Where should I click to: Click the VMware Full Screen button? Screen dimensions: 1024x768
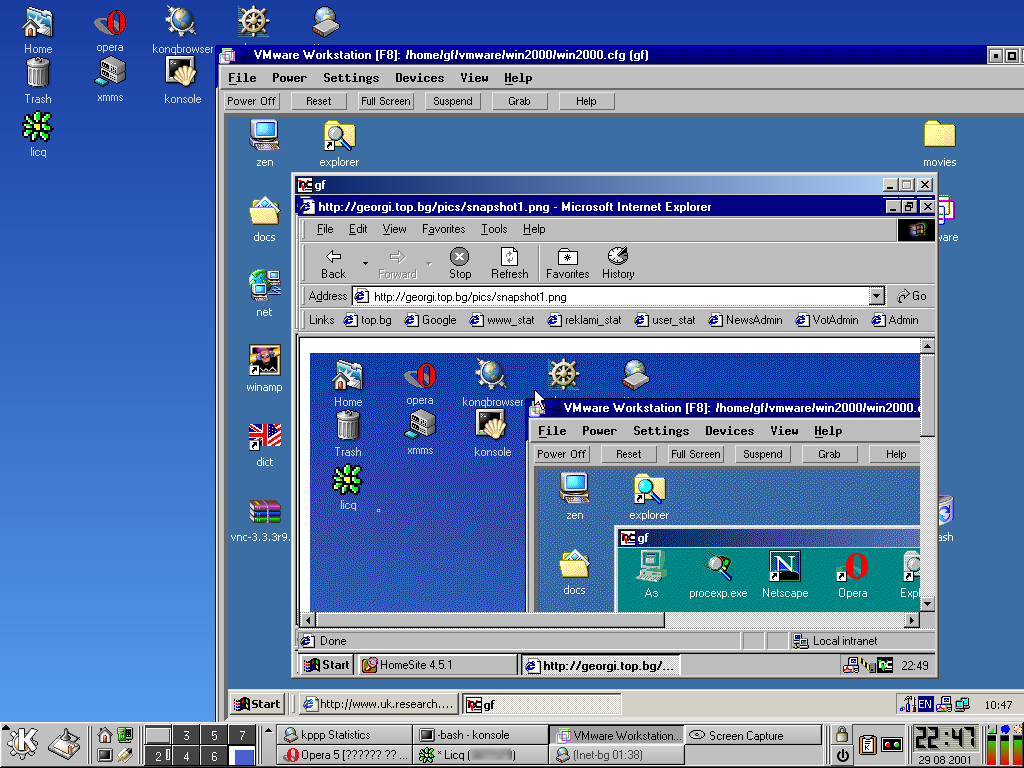click(386, 101)
